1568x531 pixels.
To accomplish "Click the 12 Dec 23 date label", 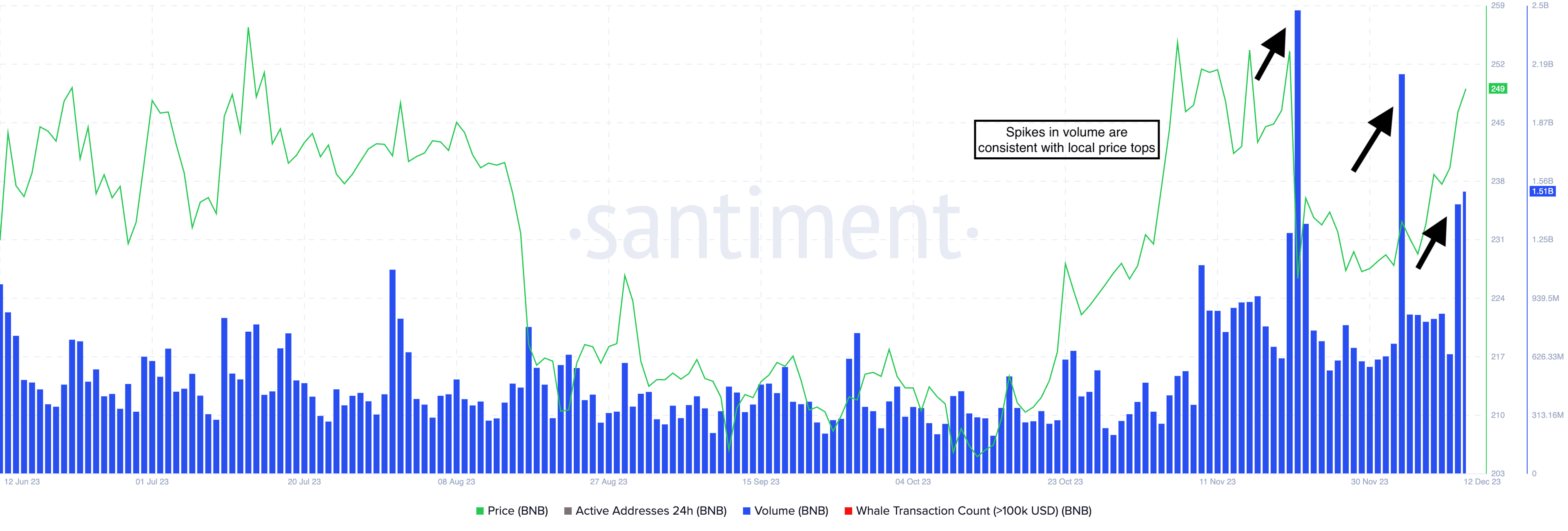I will point(1482,482).
